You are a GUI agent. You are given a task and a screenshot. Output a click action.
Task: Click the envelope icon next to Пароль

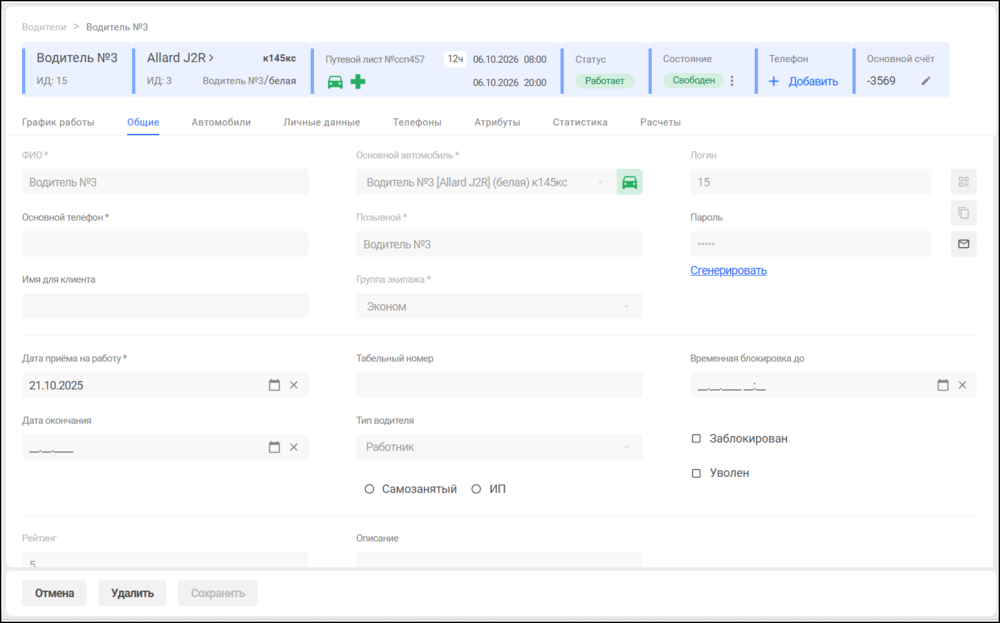tap(964, 244)
